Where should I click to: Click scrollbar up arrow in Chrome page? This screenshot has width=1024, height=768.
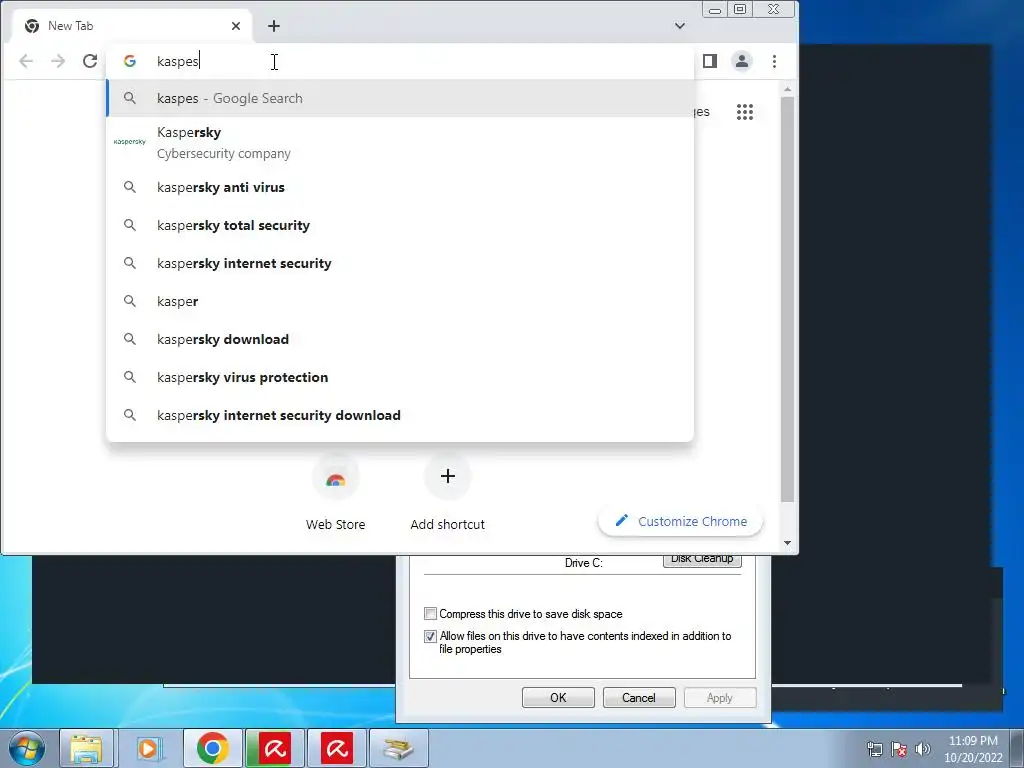(788, 88)
